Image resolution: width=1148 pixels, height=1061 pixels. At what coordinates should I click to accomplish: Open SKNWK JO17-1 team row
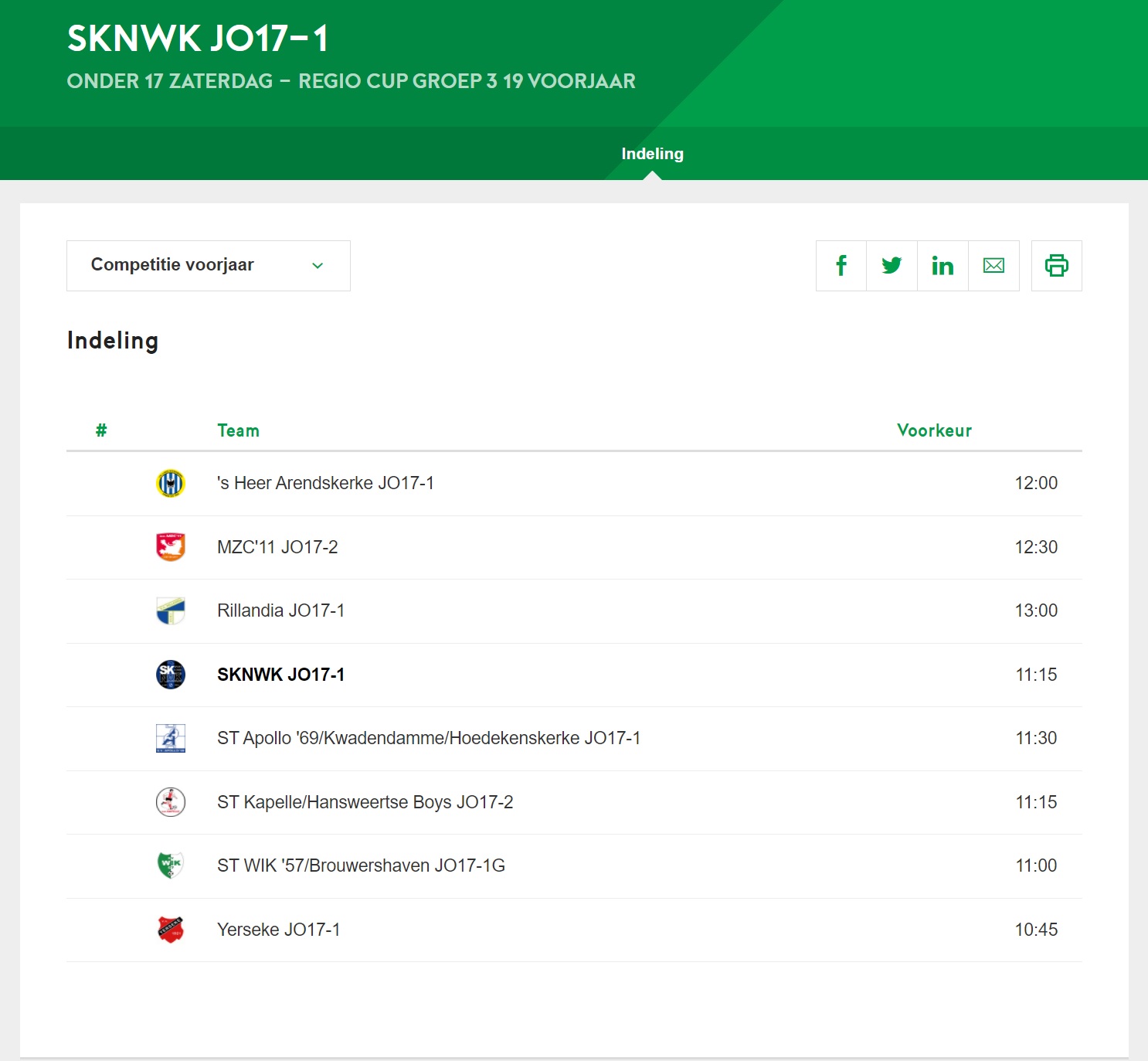coord(574,675)
